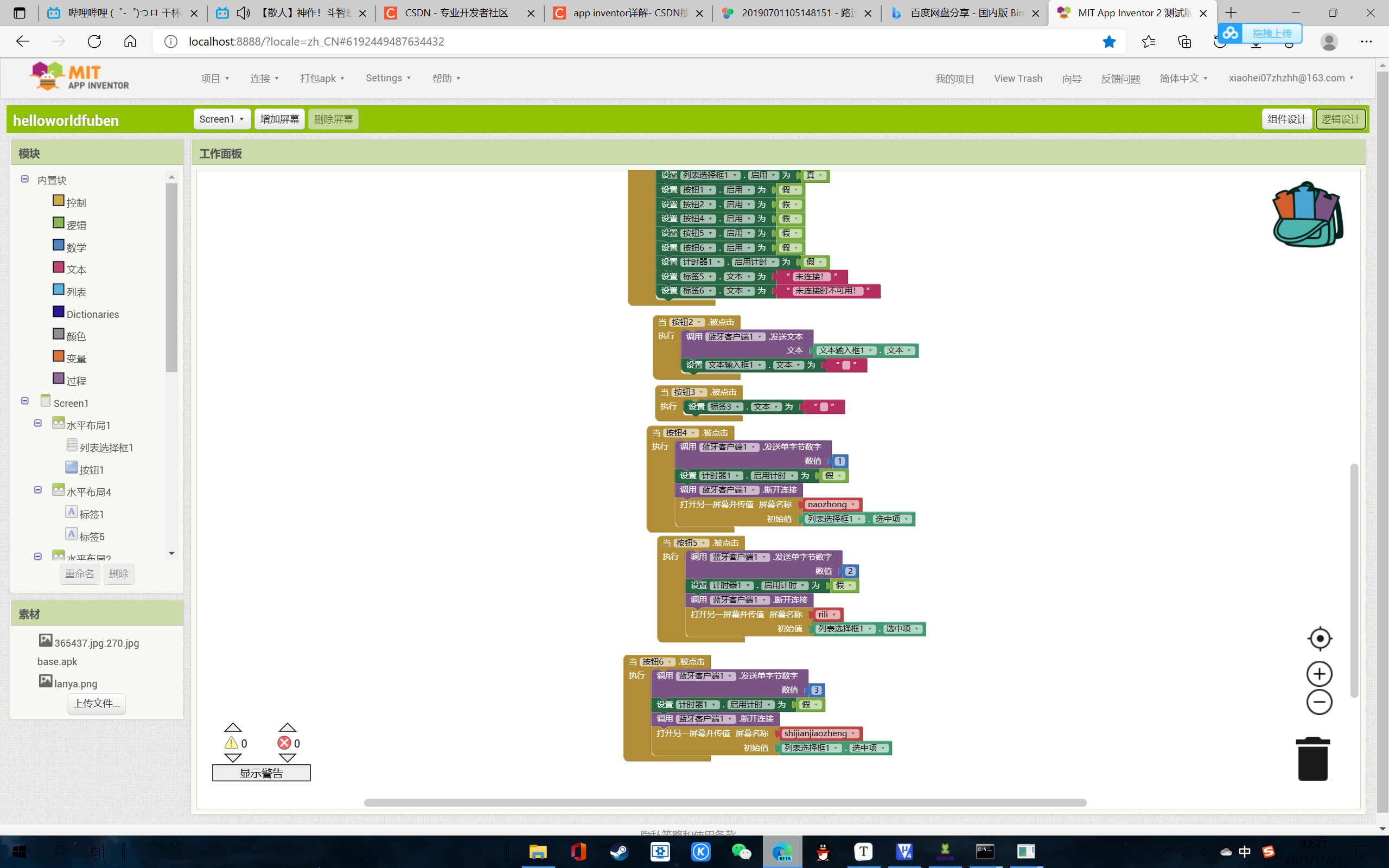Zoom out the blocks workspace

coord(1319,702)
